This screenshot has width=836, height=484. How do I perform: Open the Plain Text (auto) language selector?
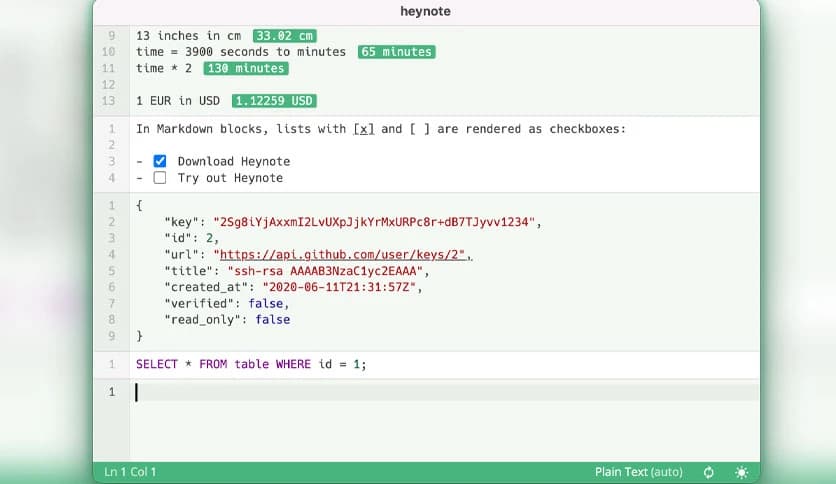(x=639, y=472)
